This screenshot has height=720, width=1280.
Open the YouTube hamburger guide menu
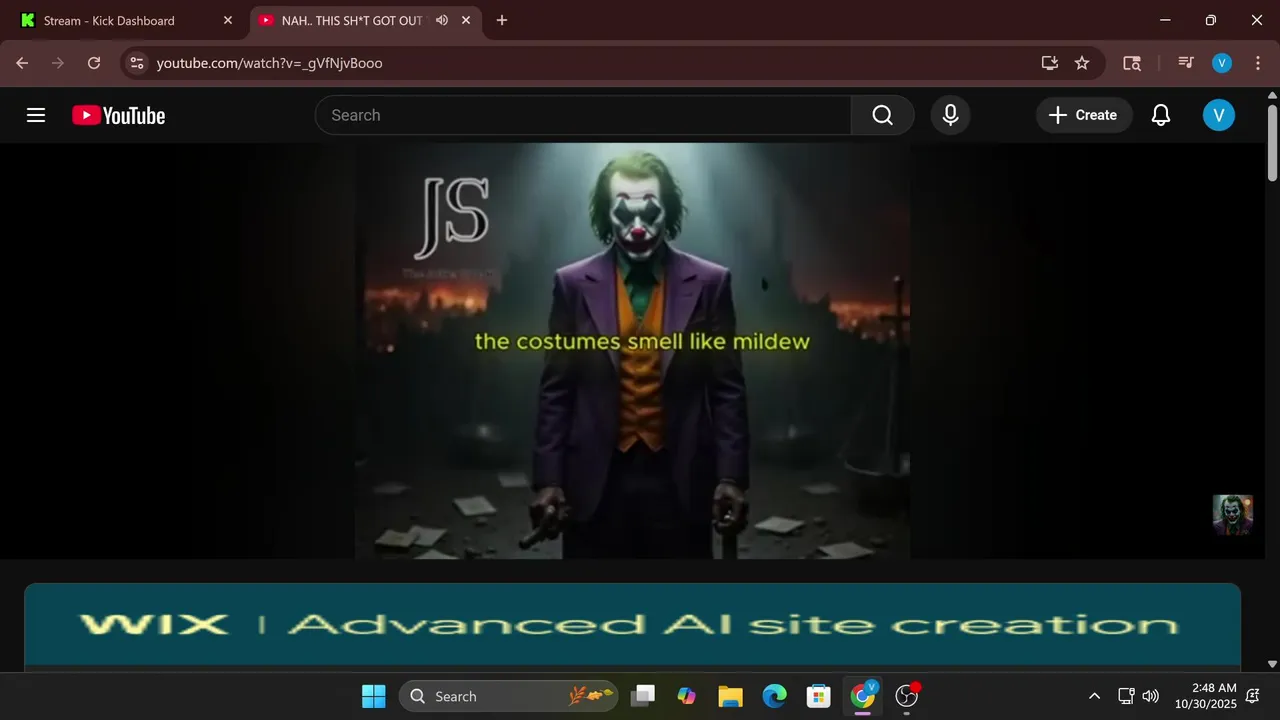tap(36, 115)
